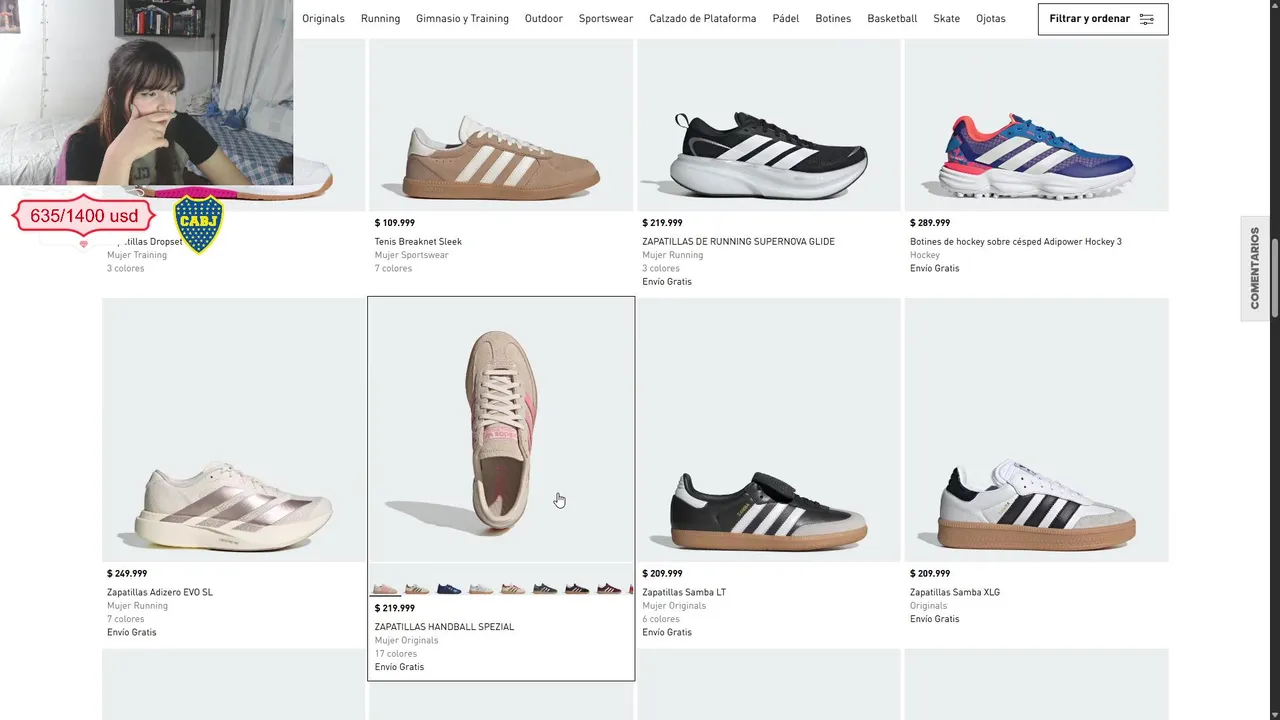The height and width of the screenshot is (720, 1280).
Task: Open the Tenis Breaknet Sleek product title
Action: 418,242
